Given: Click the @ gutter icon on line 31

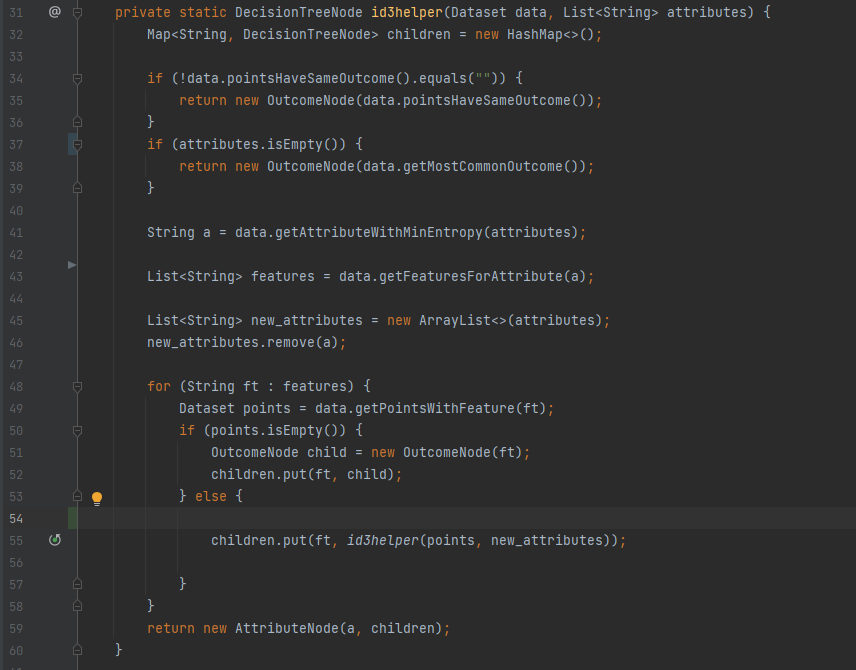Looking at the screenshot, I should 55,12.
